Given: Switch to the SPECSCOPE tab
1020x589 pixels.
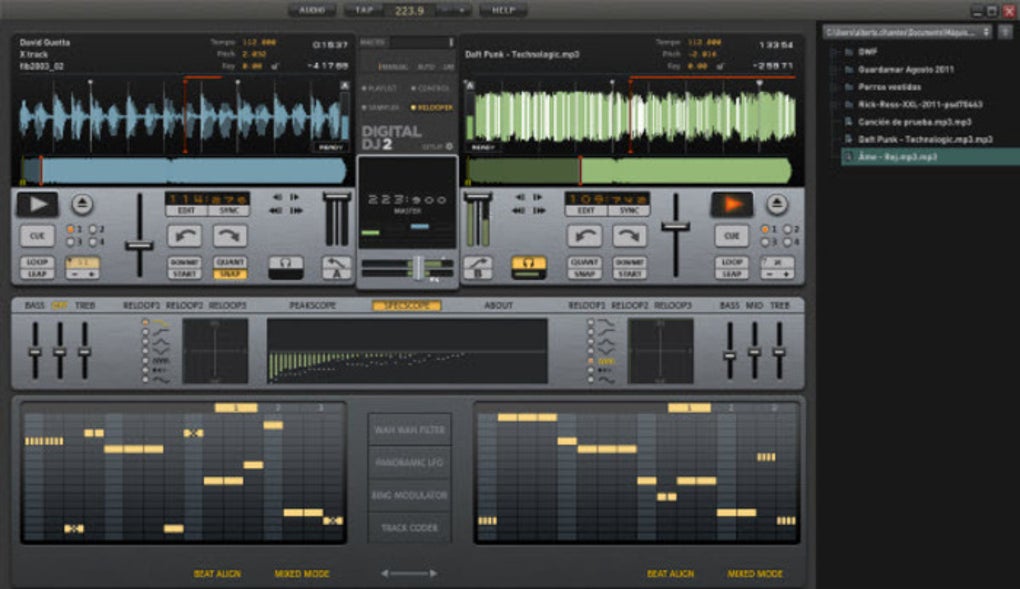Looking at the screenshot, I should 407,305.
